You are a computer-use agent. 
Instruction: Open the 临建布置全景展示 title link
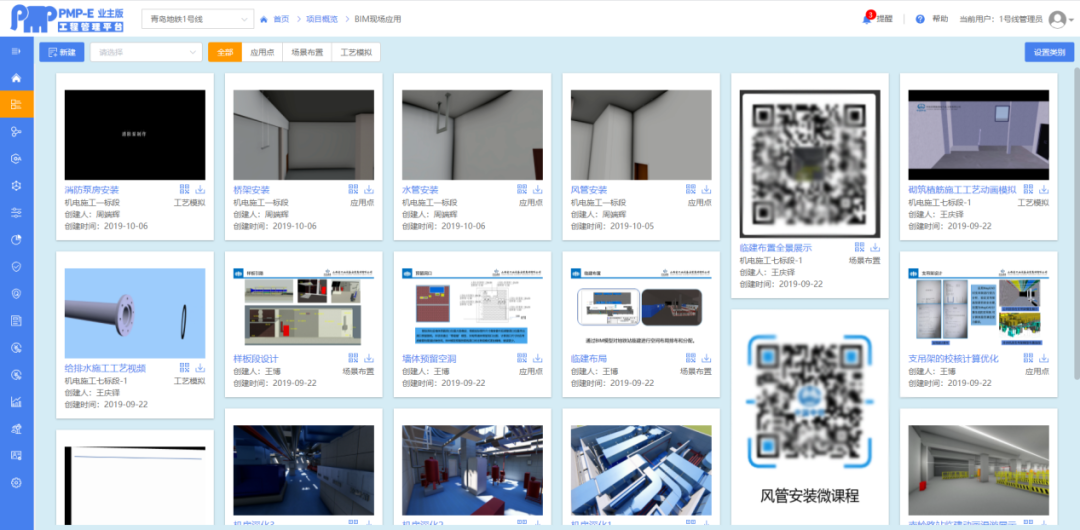(x=776, y=248)
